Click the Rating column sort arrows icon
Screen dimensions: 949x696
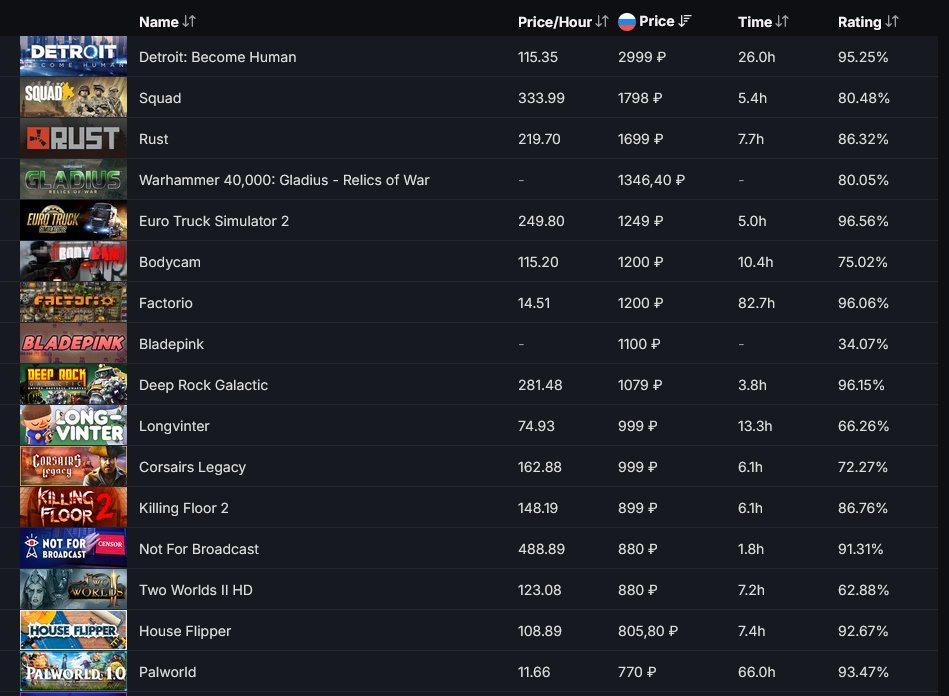click(x=892, y=22)
